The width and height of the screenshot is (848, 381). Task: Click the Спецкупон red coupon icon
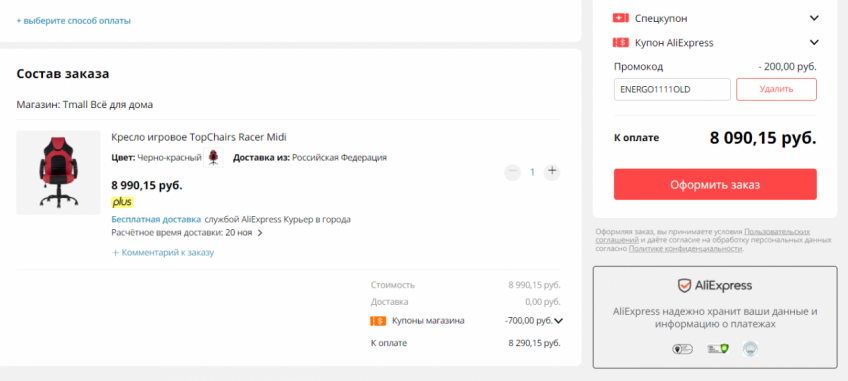[x=620, y=18]
